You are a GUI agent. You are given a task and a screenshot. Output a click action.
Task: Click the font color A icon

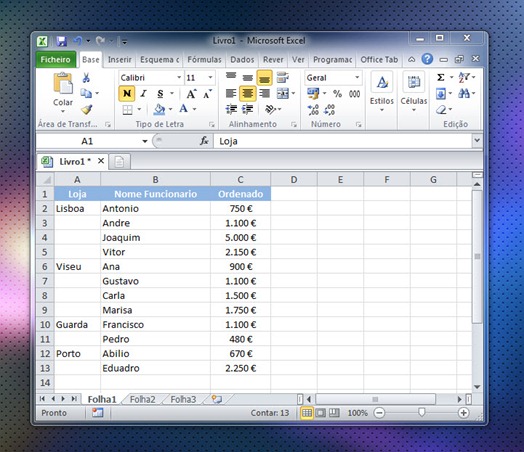tap(183, 109)
